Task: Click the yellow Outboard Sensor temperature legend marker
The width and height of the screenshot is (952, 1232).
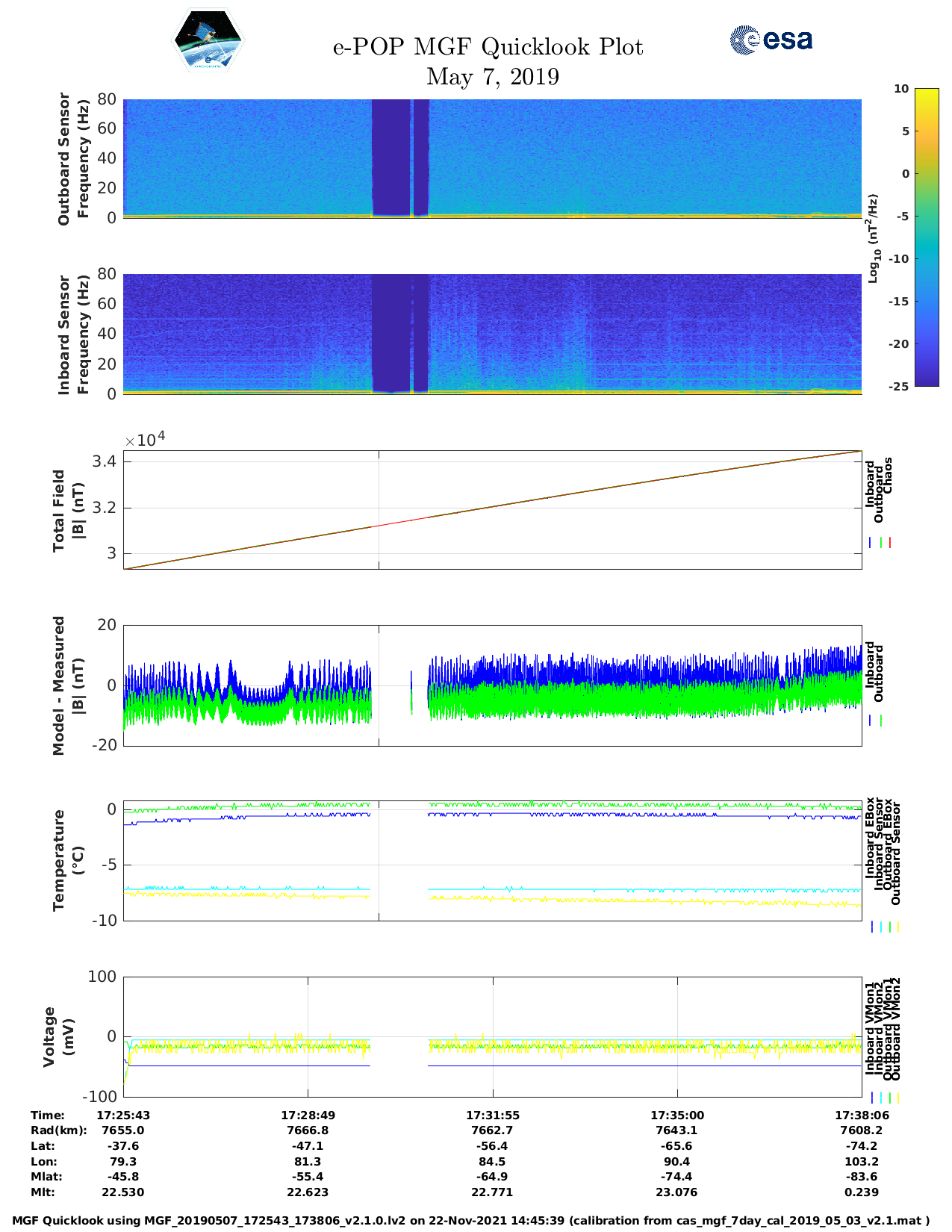Action: 898,927
